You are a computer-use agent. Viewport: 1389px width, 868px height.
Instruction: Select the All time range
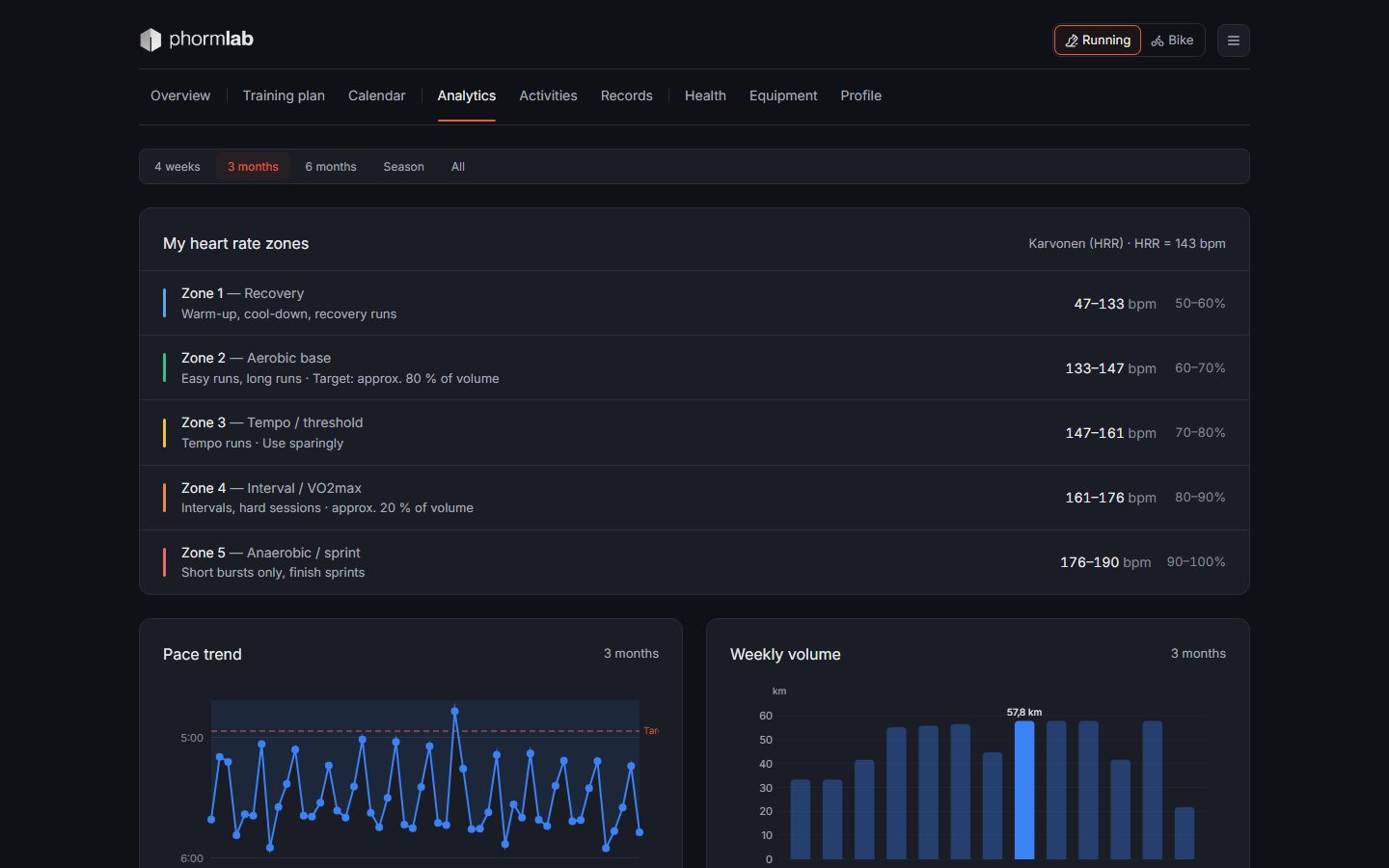(x=458, y=167)
